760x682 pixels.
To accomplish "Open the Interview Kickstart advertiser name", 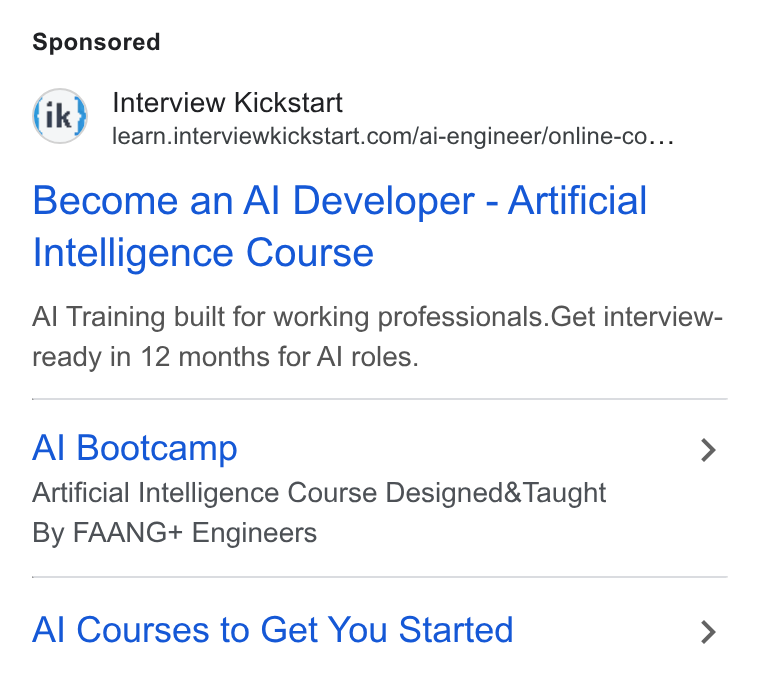I will (227, 102).
